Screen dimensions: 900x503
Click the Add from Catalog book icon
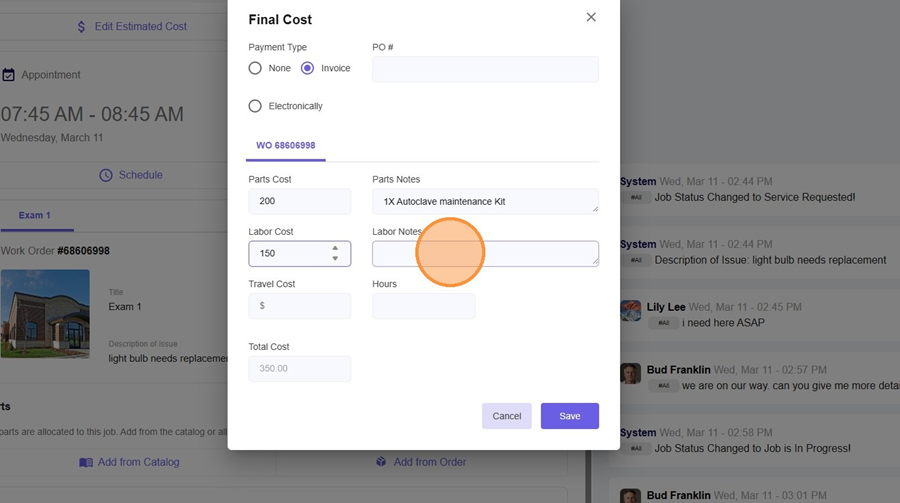86,462
